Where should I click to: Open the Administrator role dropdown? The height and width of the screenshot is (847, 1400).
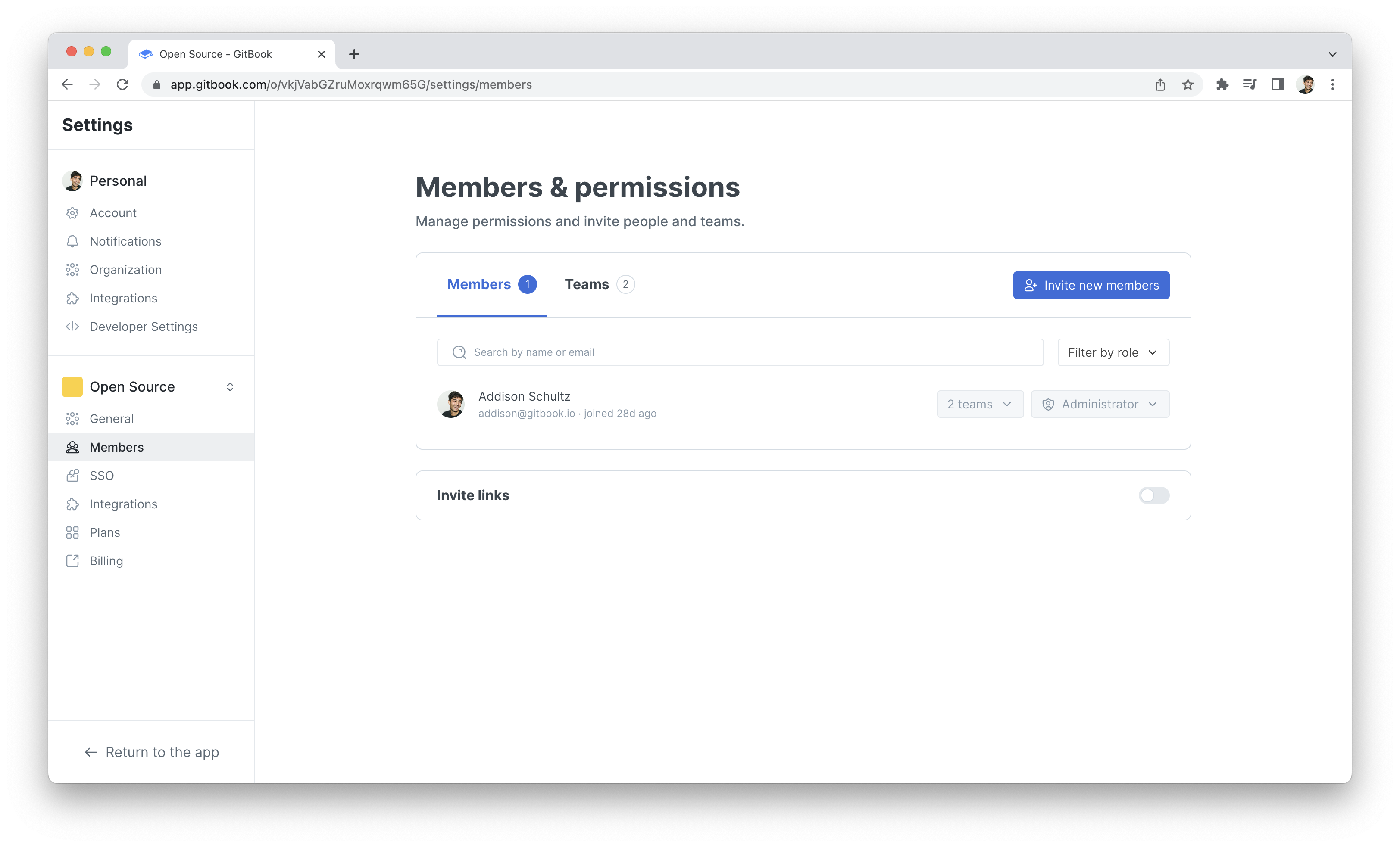tap(1100, 404)
